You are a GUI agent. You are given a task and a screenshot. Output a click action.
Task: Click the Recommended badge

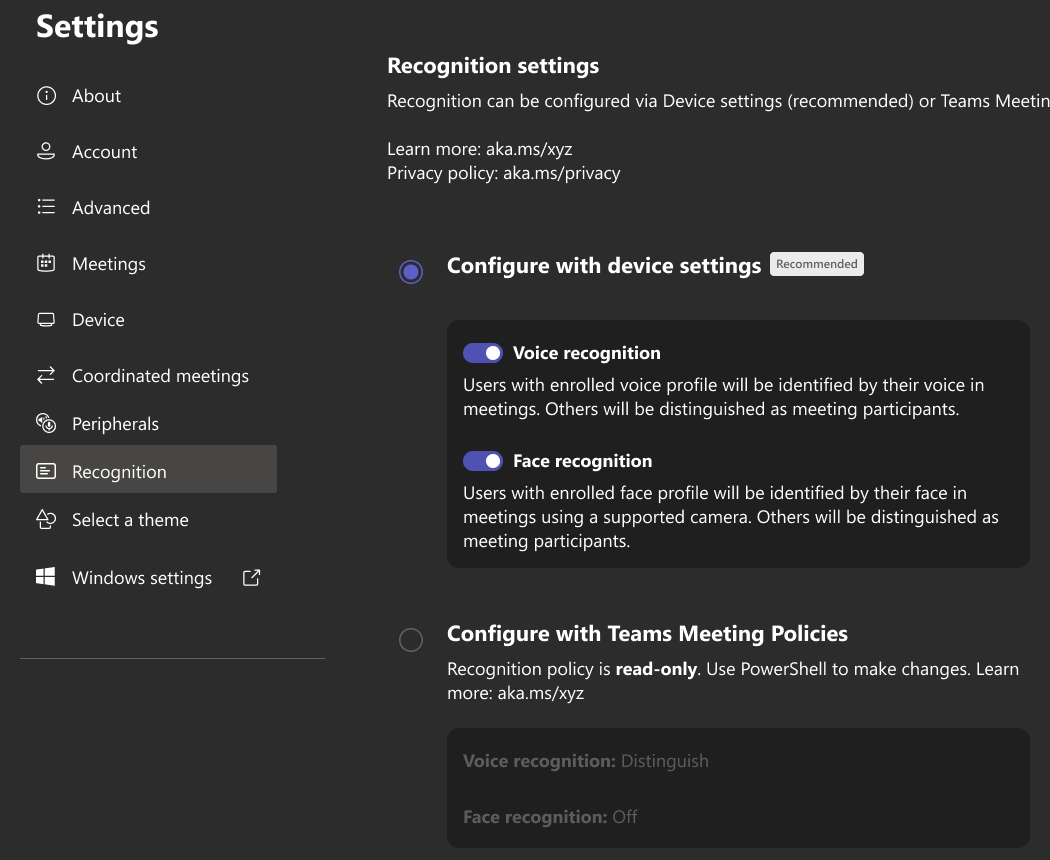pyautogui.click(x=816, y=264)
